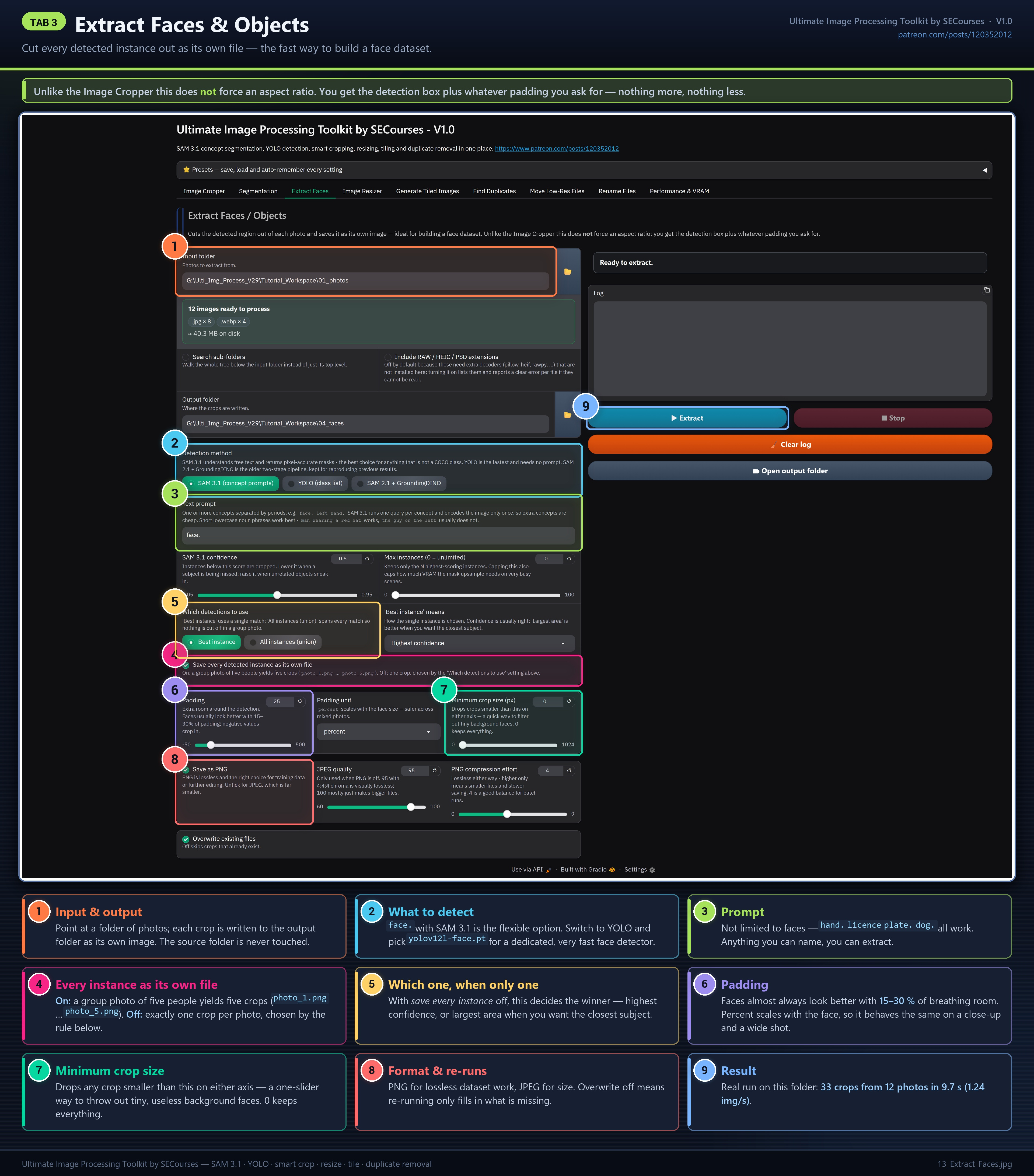Screen dimensions: 1034x1176
Task: Click the Stop button
Action: pyautogui.click(x=892, y=418)
